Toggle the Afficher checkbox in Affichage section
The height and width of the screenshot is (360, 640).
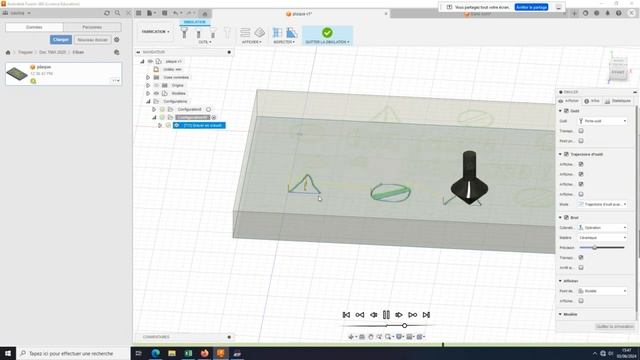coord(581,301)
